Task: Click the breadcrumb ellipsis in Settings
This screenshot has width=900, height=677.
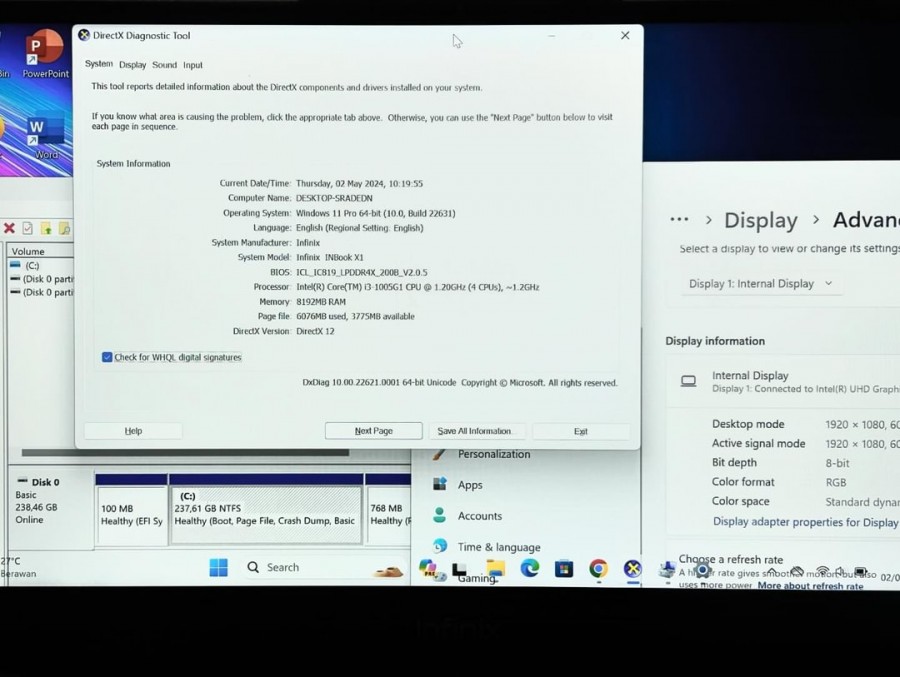Action: click(679, 220)
